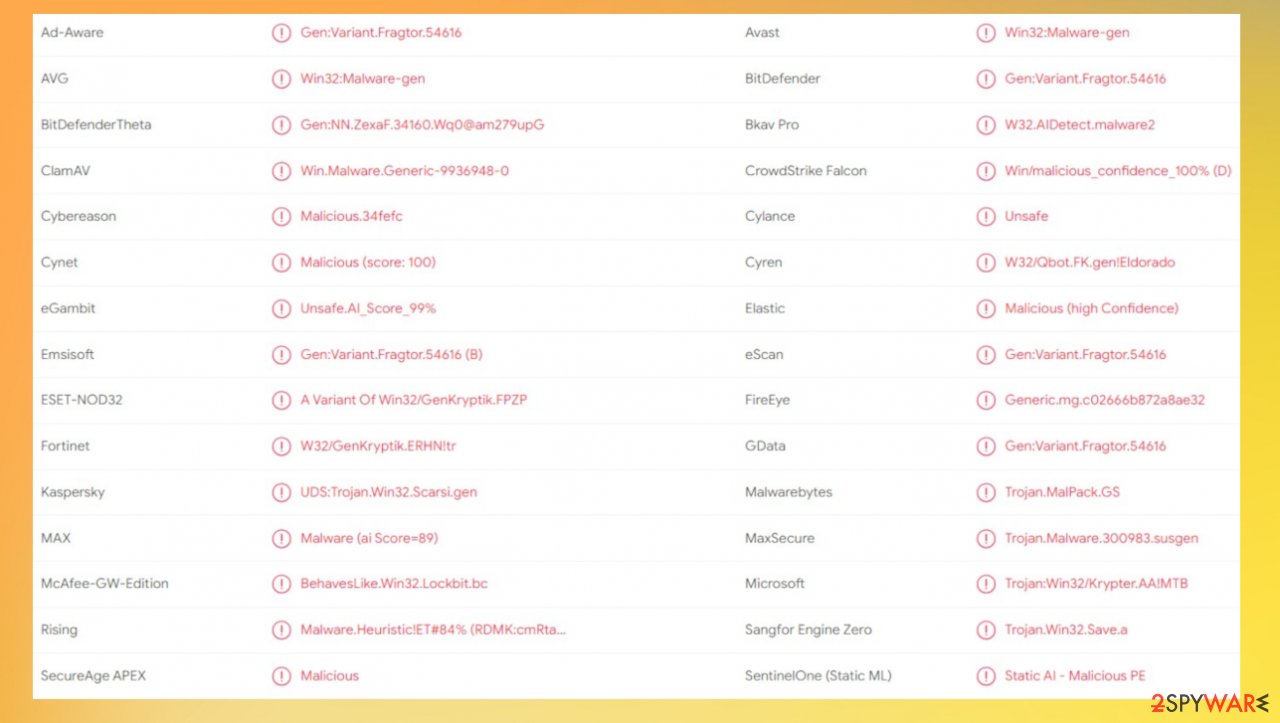
Task: Click the alert icon in the BitDefenderTheta row
Action: (282, 125)
